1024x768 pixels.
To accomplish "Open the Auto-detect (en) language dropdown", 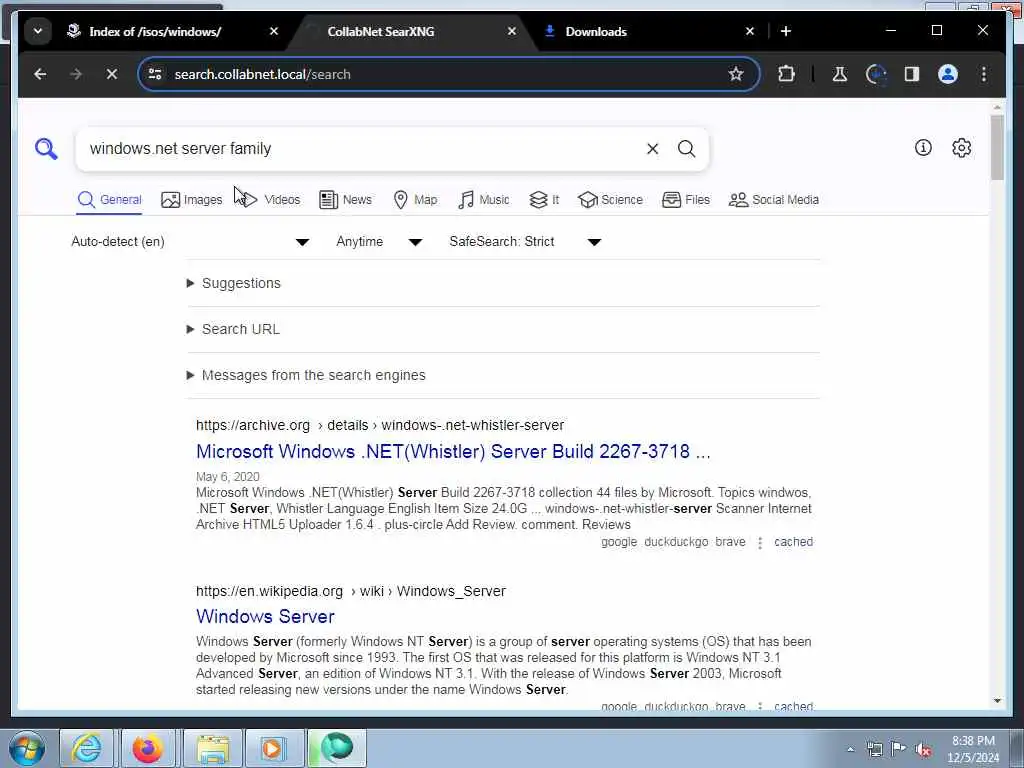I will coord(190,242).
